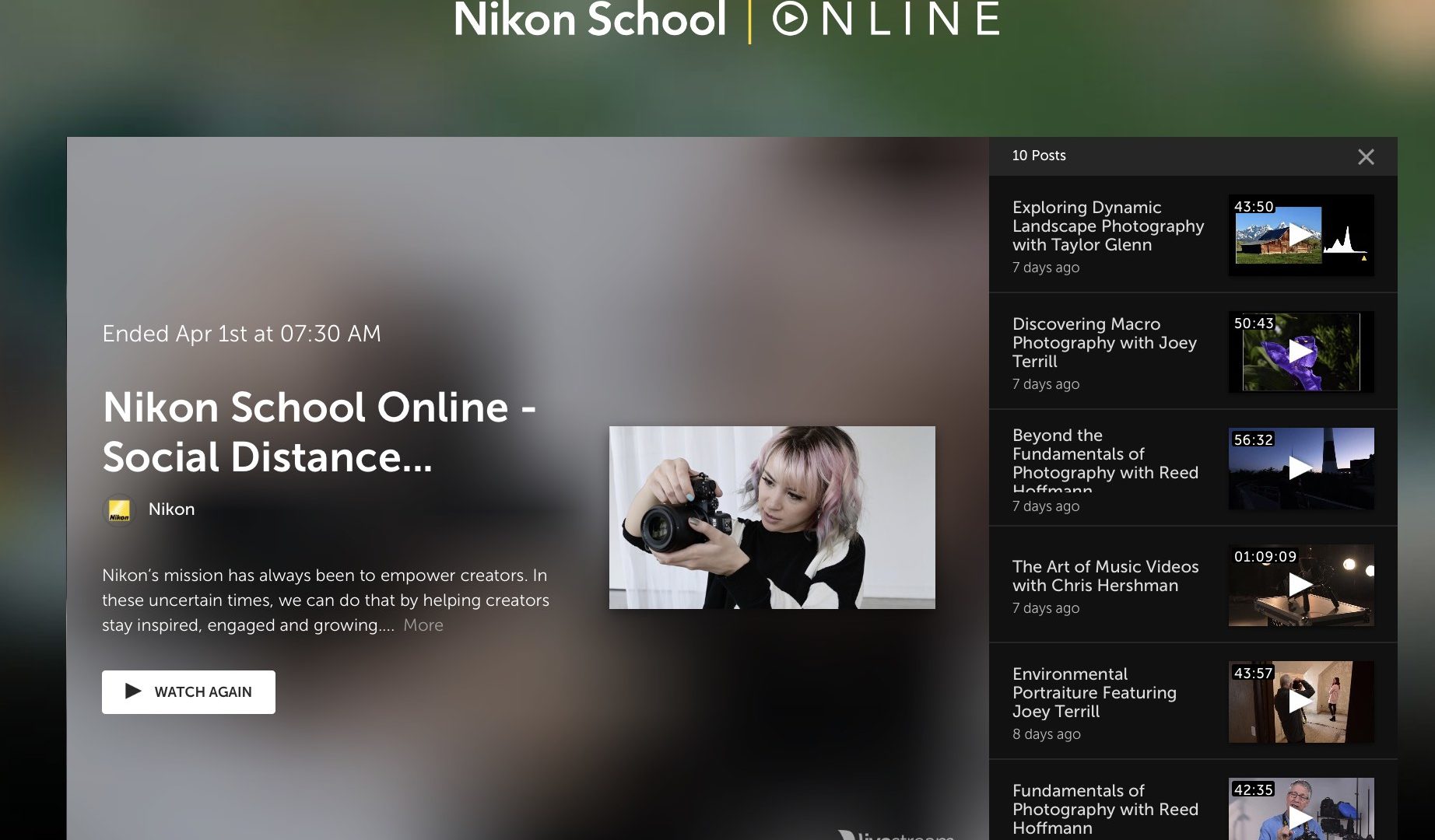Play the Beyond the Fundamentals video thumbnail

click(1300, 468)
